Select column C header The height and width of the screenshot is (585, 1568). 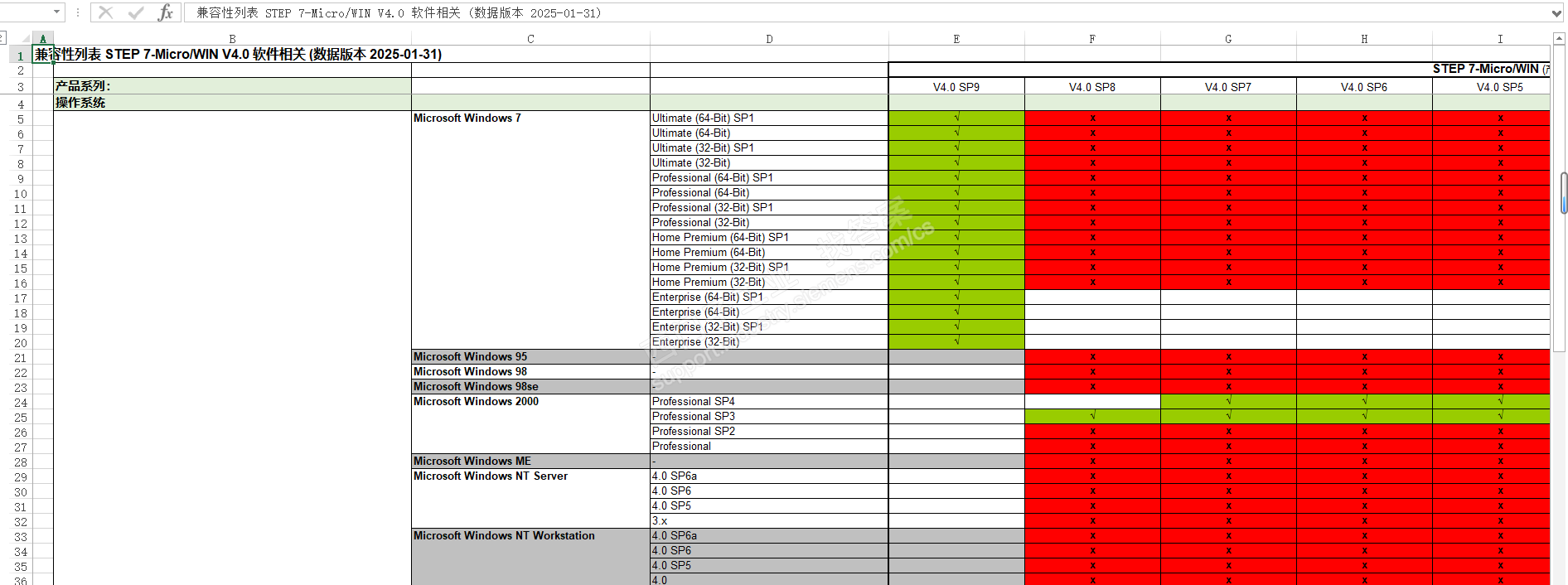[x=530, y=39]
